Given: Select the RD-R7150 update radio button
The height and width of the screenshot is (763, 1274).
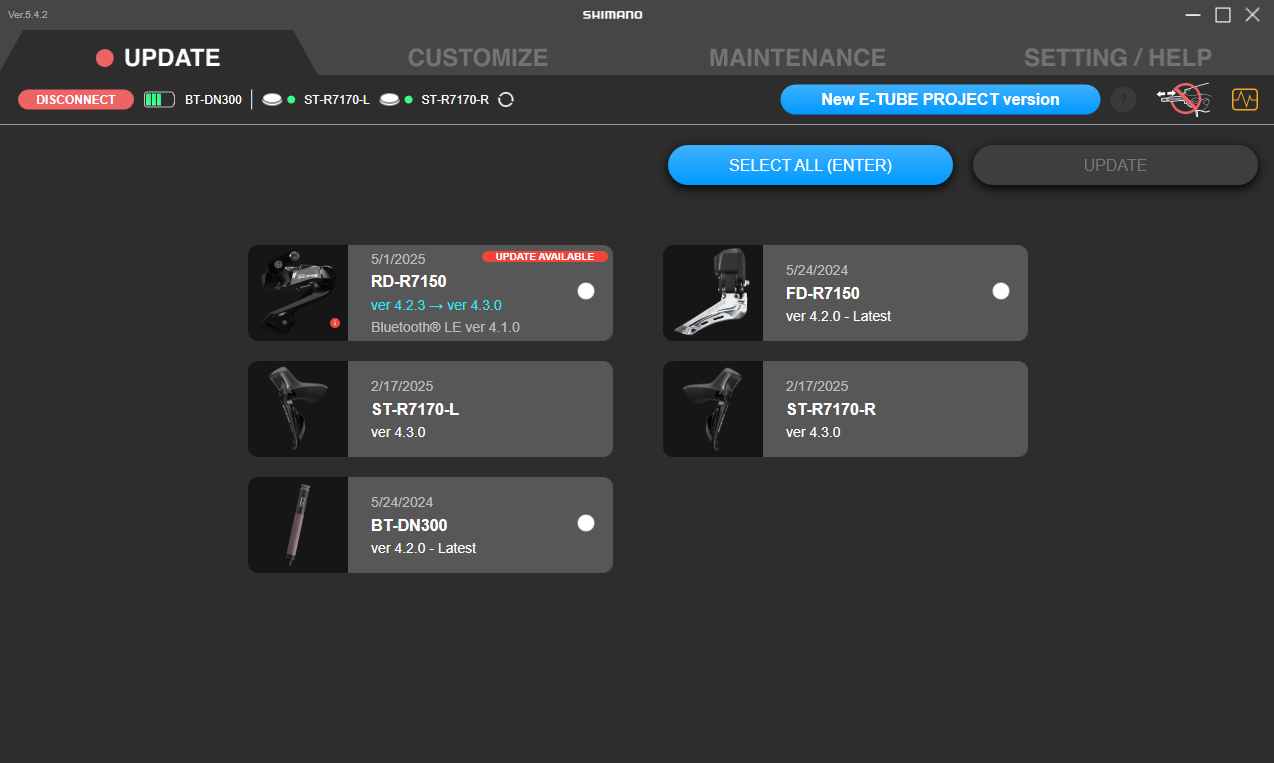Looking at the screenshot, I should [586, 291].
